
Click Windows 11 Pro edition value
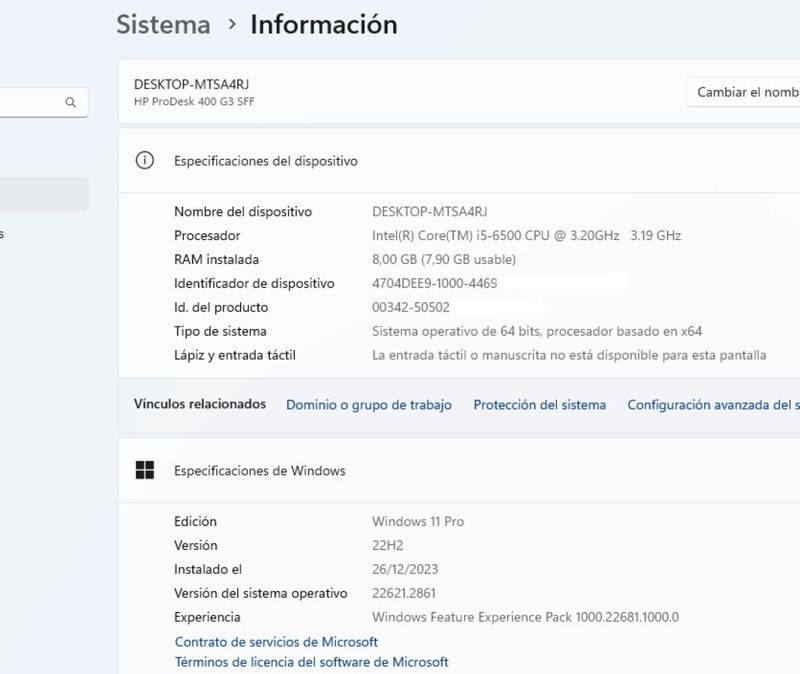click(418, 521)
